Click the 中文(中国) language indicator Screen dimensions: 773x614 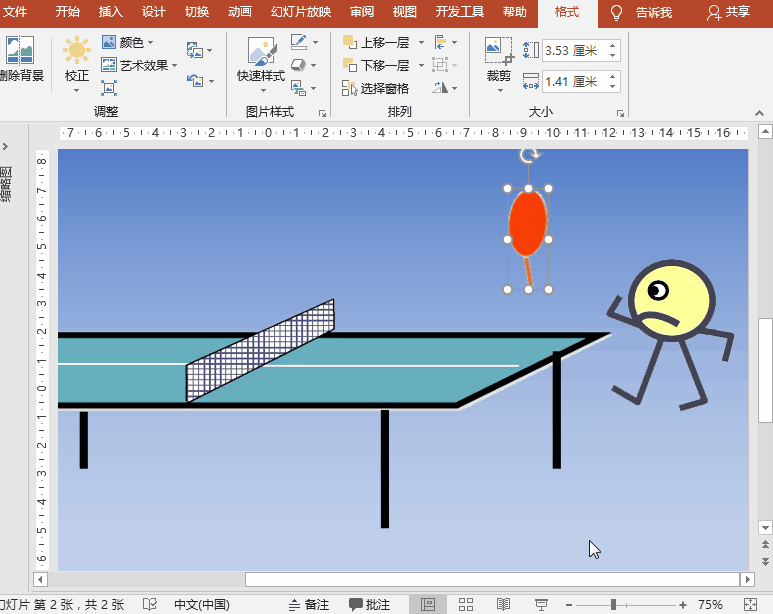click(x=202, y=605)
